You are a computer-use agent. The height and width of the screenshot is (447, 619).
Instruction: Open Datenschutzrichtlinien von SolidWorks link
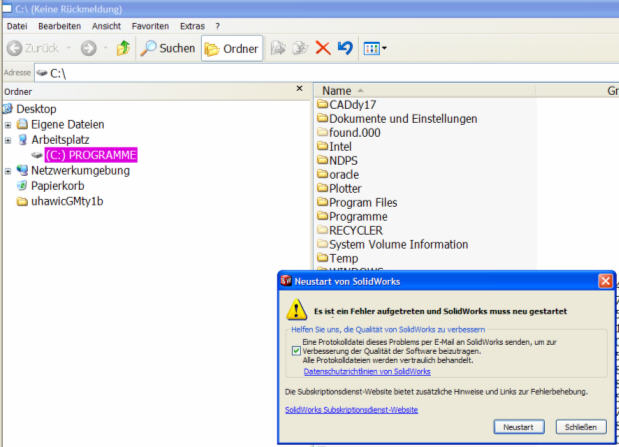tap(367, 372)
